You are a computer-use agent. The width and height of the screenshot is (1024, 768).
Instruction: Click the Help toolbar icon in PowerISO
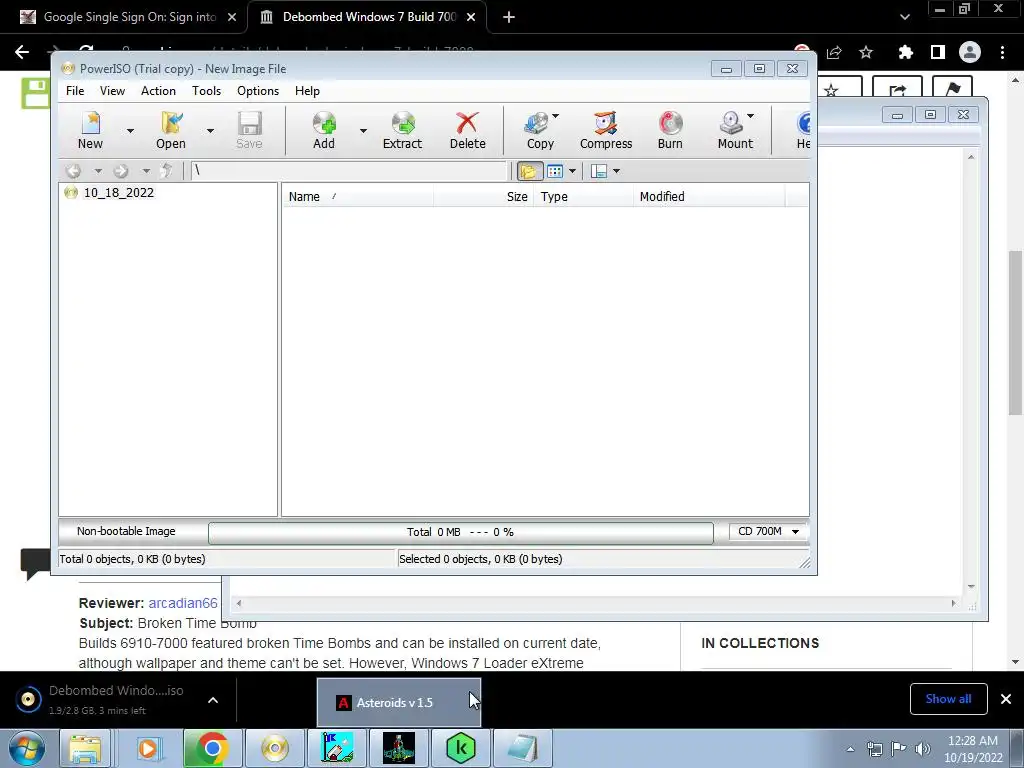coord(803,130)
